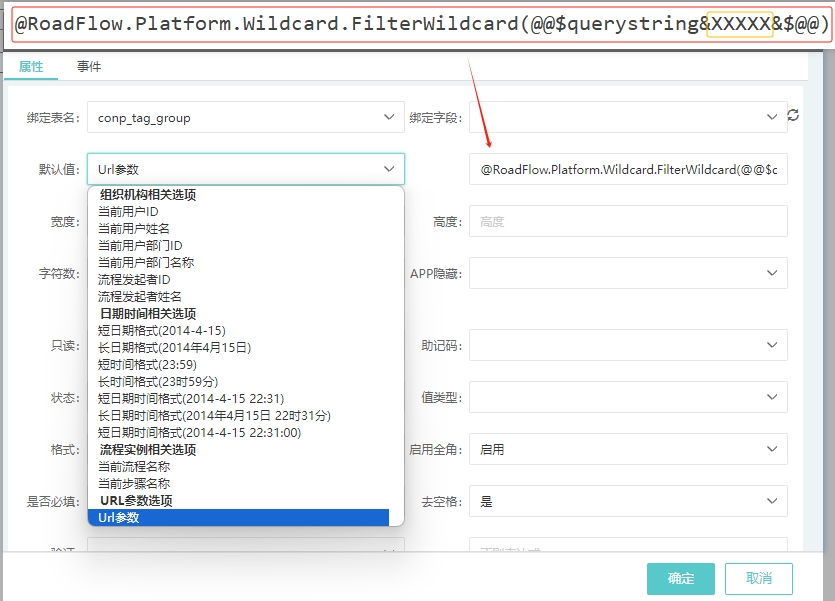
Task: Select 当前步骤名称 option
Action: click(x=238, y=484)
